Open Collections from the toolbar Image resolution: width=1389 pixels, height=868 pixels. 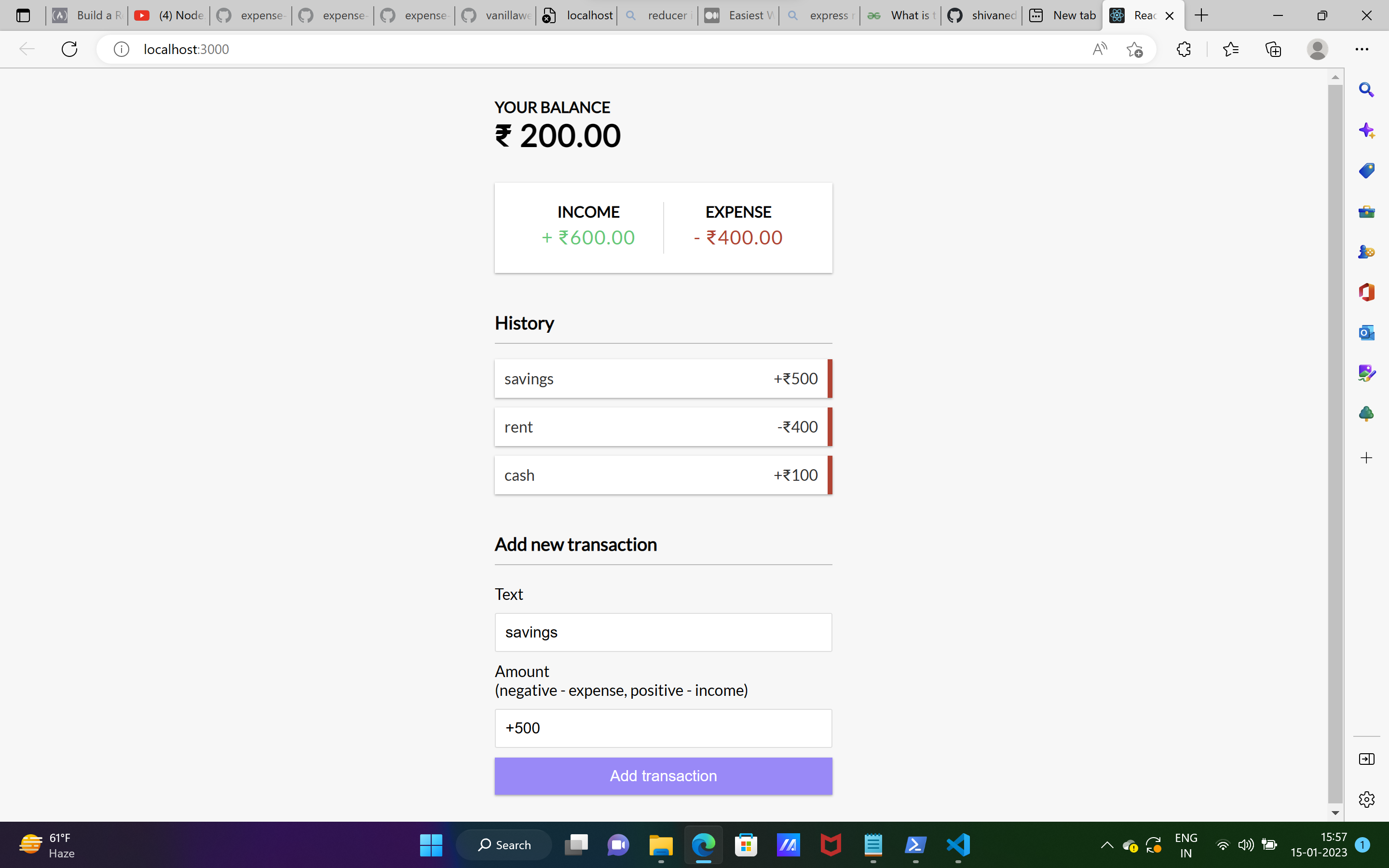pyautogui.click(x=1273, y=49)
